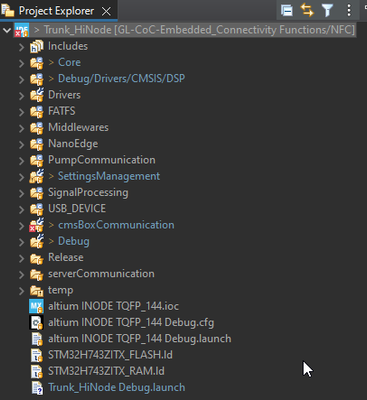Click the FATFS source folder icon

(36, 111)
